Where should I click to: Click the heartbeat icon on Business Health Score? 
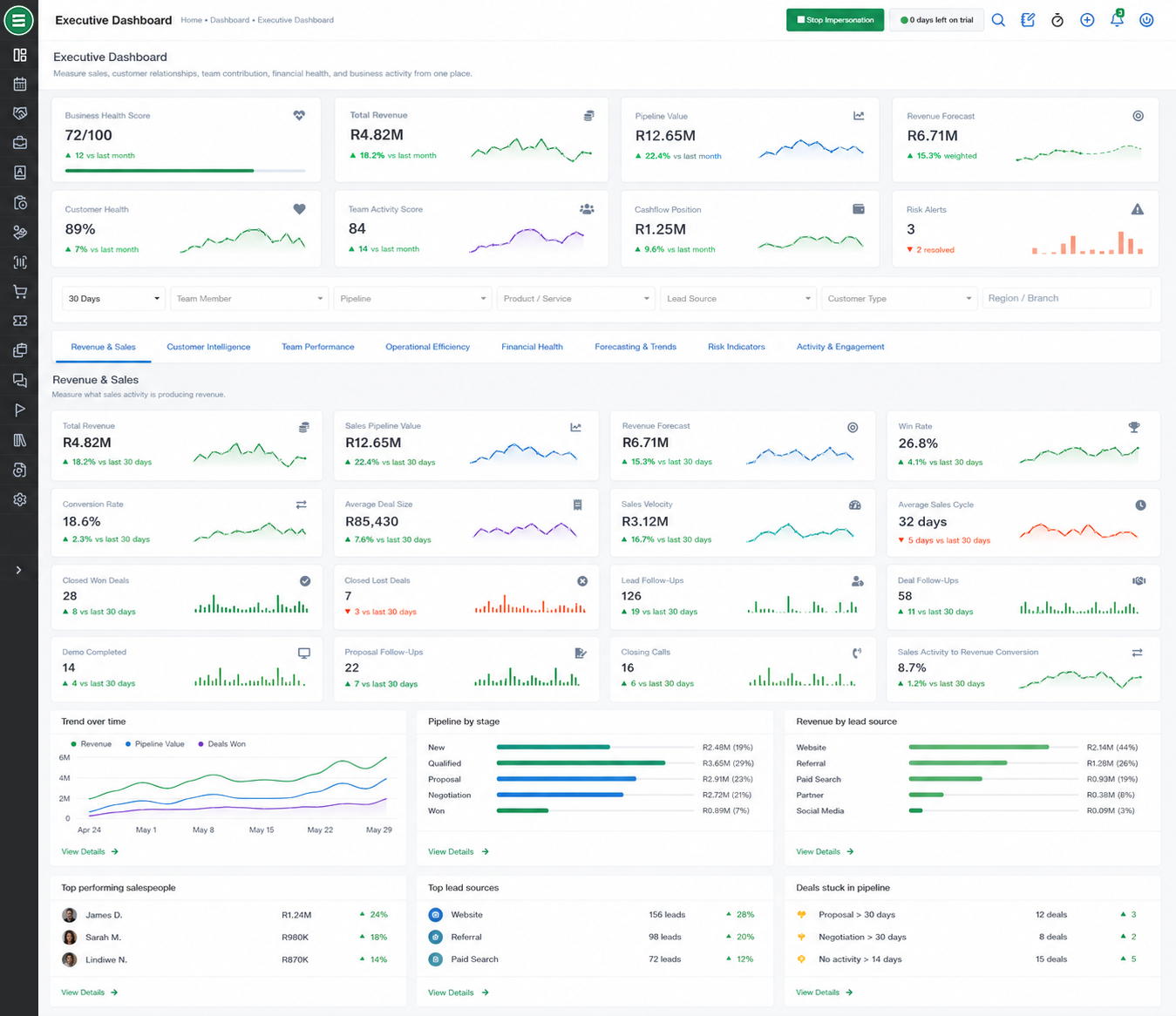pos(299,115)
